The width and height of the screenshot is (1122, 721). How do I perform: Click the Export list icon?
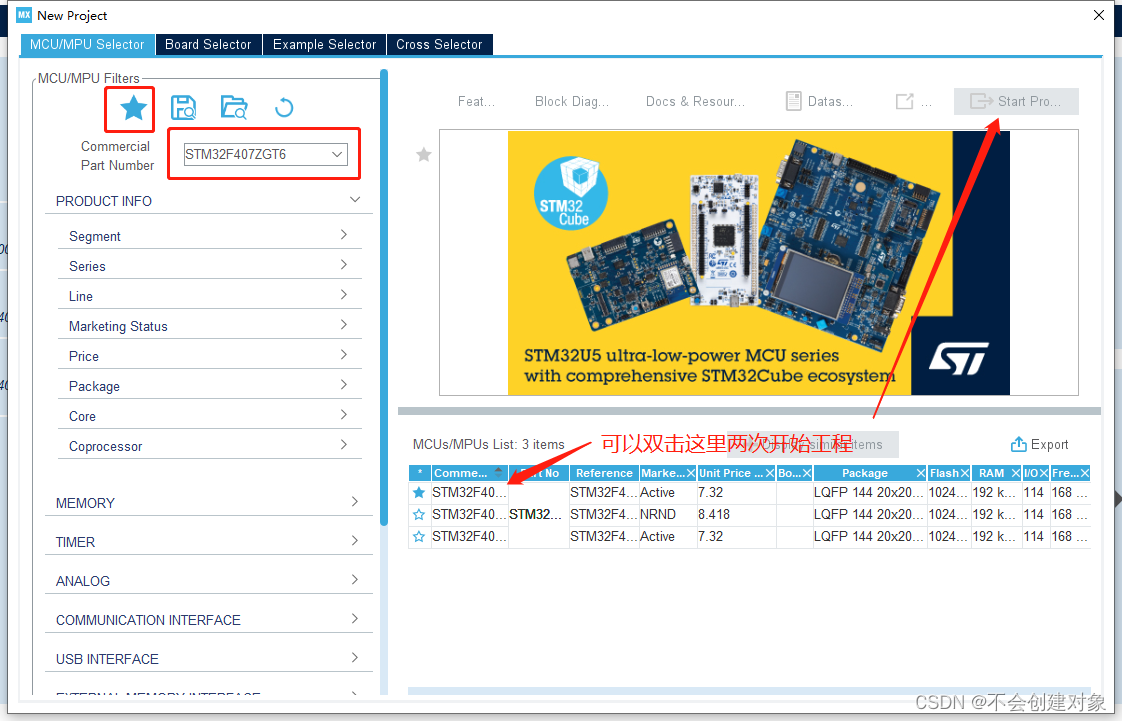pyautogui.click(x=1018, y=444)
